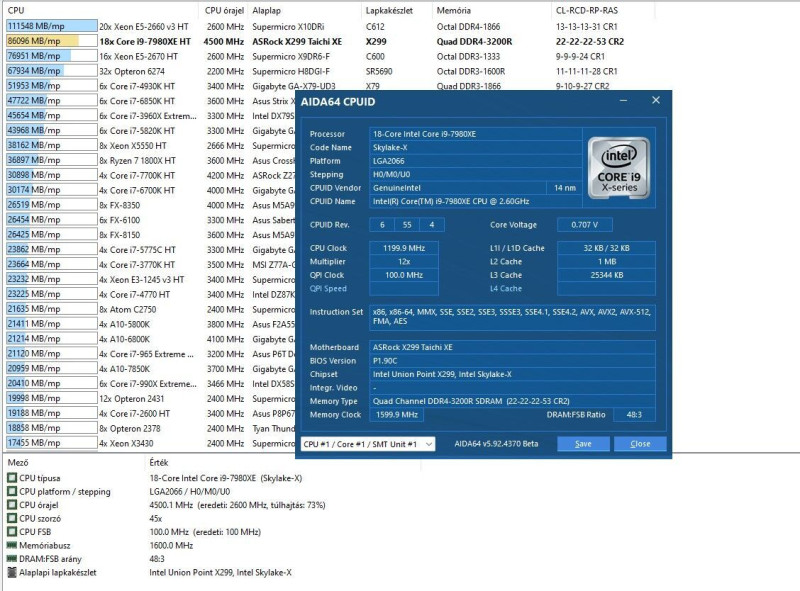Close the AIDA64 CPUID window with X

click(656, 101)
